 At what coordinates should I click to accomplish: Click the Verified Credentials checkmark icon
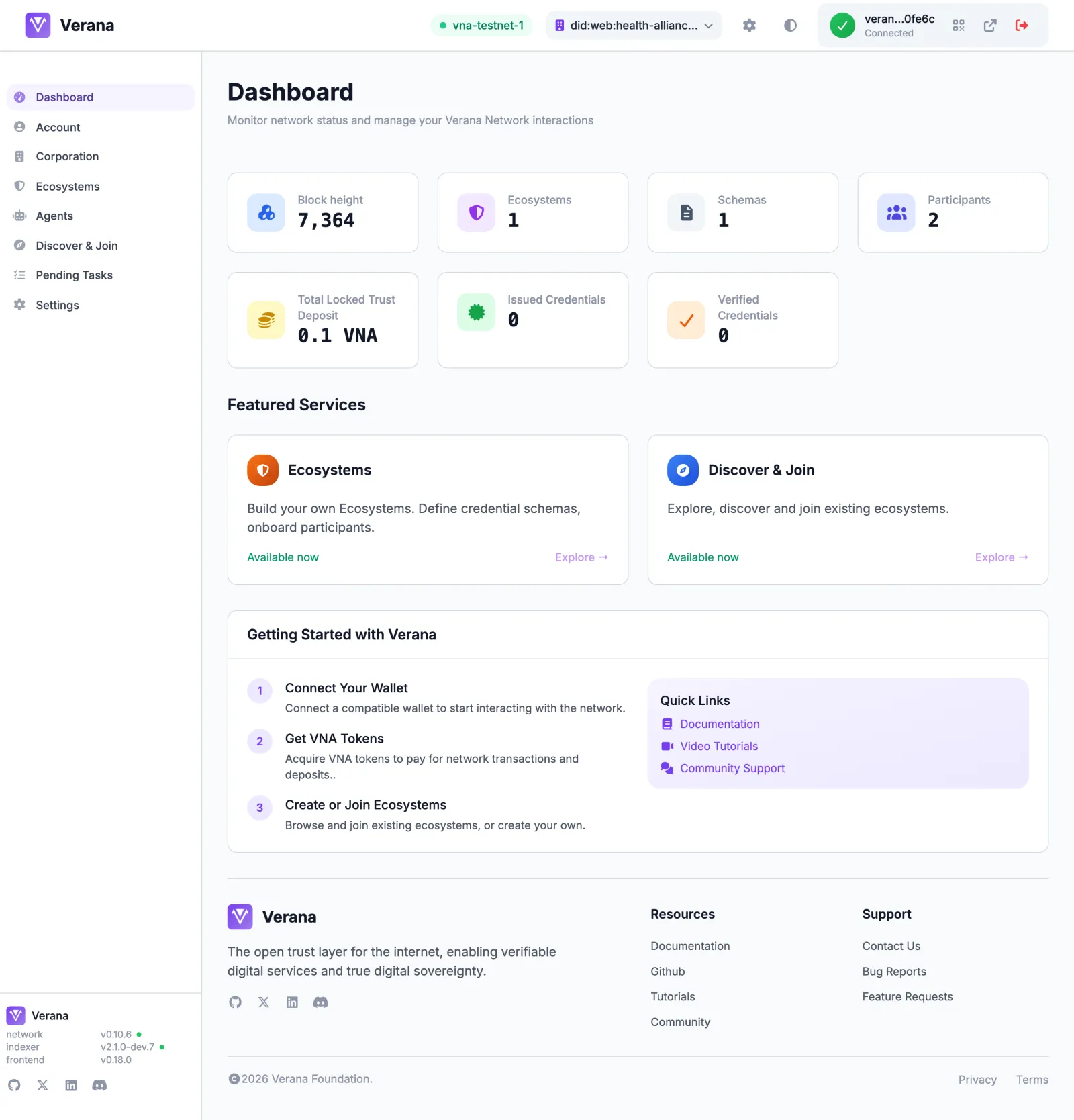(686, 320)
